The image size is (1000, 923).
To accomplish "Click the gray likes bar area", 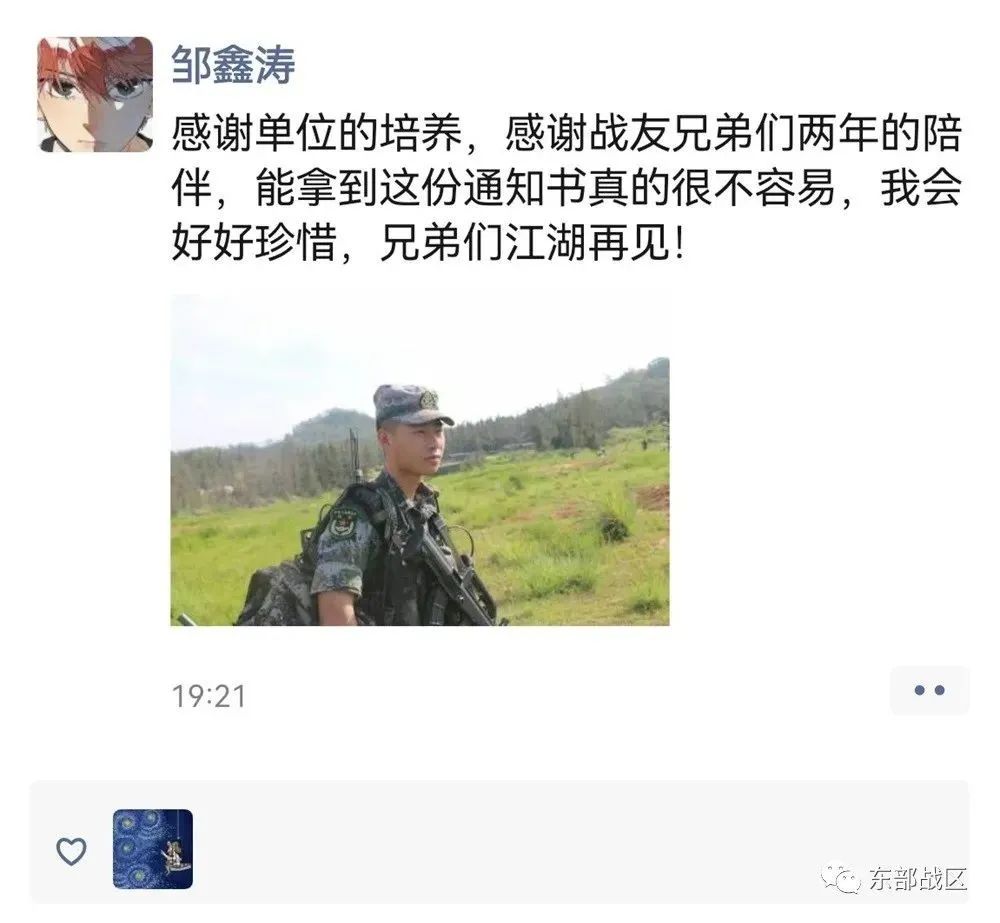I will 499,841.
